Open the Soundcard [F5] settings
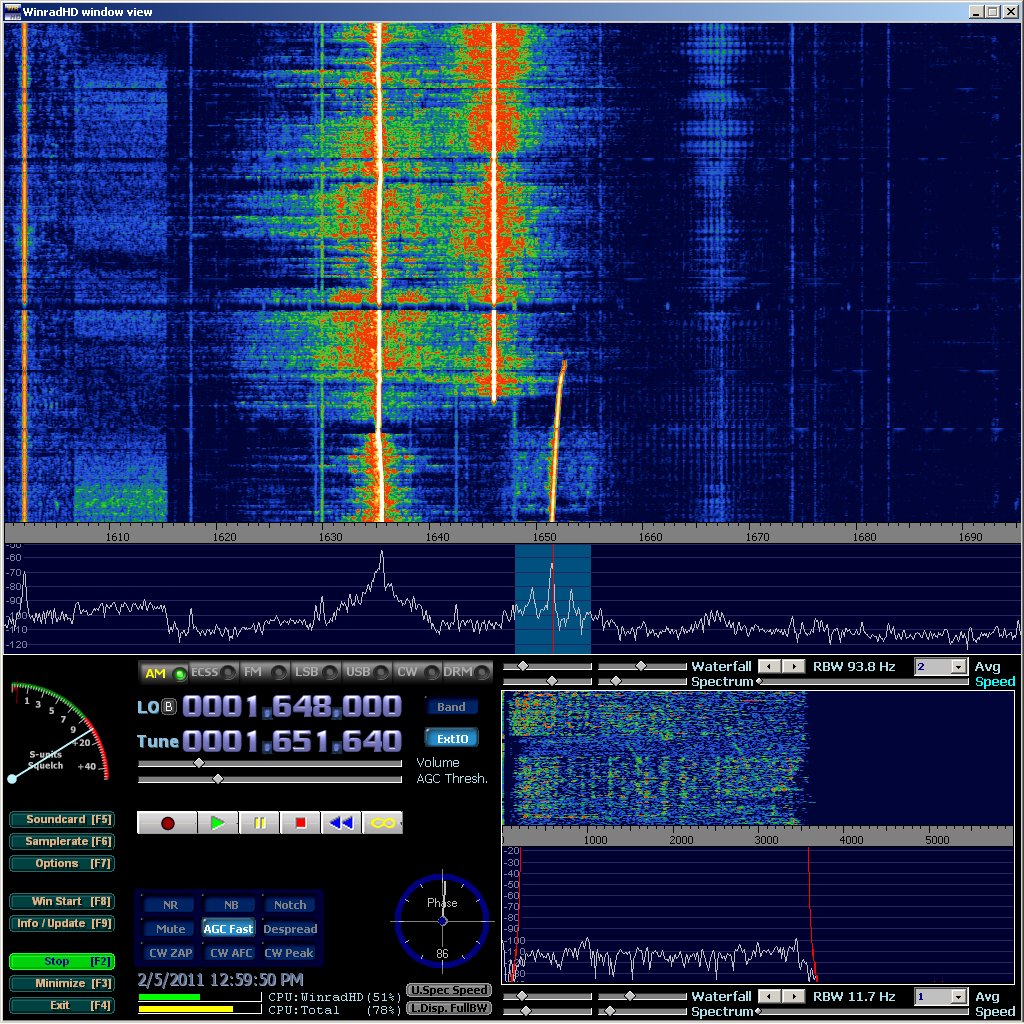Image resolution: width=1024 pixels, height=1024 pixels. point(61,820)
